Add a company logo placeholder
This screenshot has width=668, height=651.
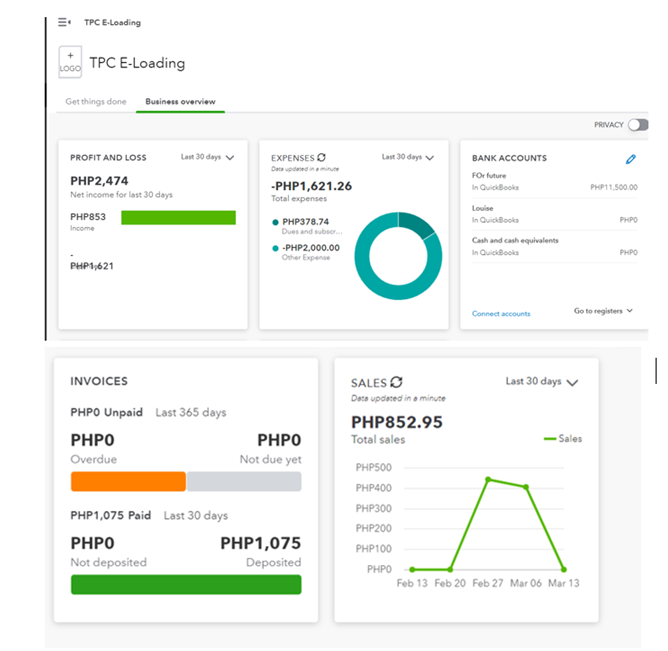point(70,62)
